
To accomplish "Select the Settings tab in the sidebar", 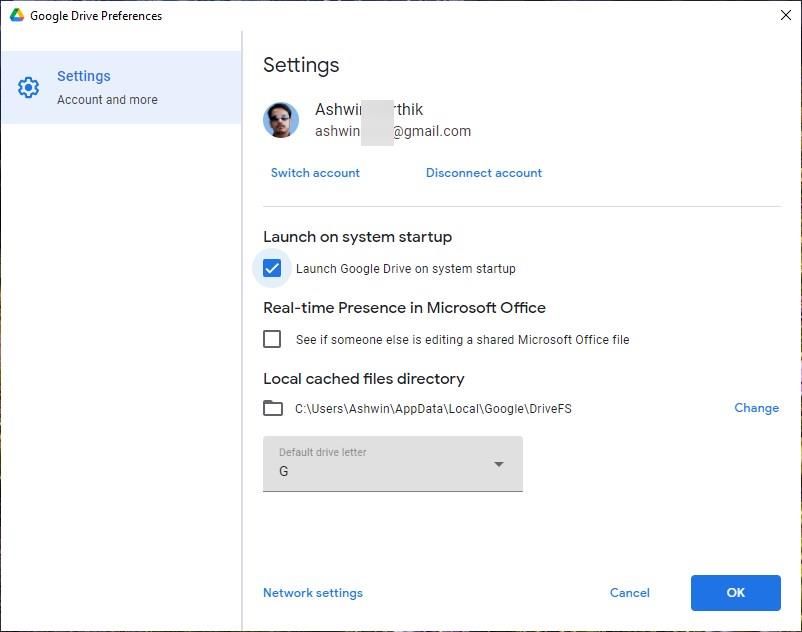I will 121,87.
